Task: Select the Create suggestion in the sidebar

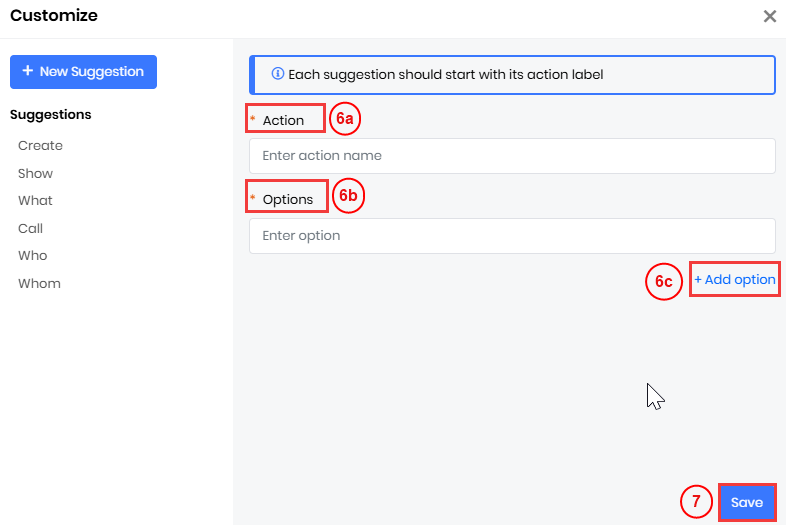Action: coord(40,146)
